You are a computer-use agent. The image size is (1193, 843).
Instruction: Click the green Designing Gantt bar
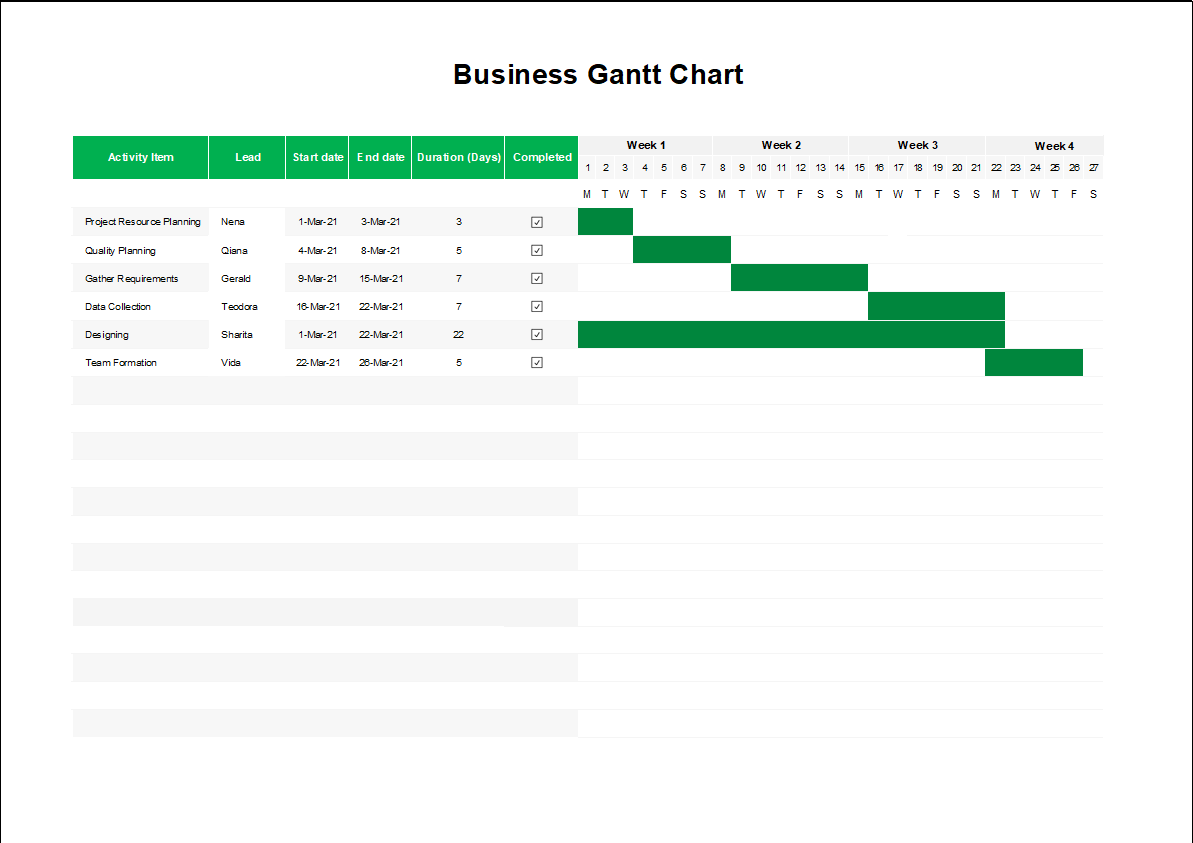pos(791,335)
